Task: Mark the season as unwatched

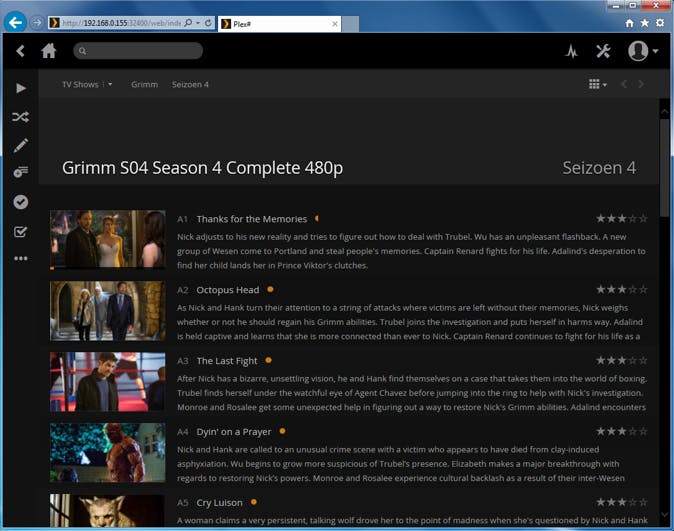Action: (21, 232)
